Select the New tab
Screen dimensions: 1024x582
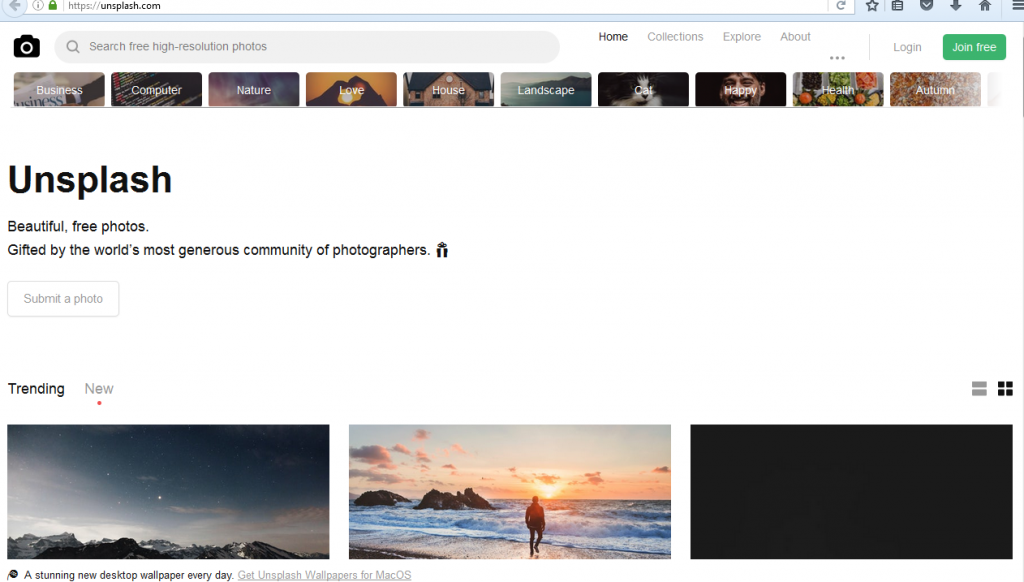tap(99, 389)
